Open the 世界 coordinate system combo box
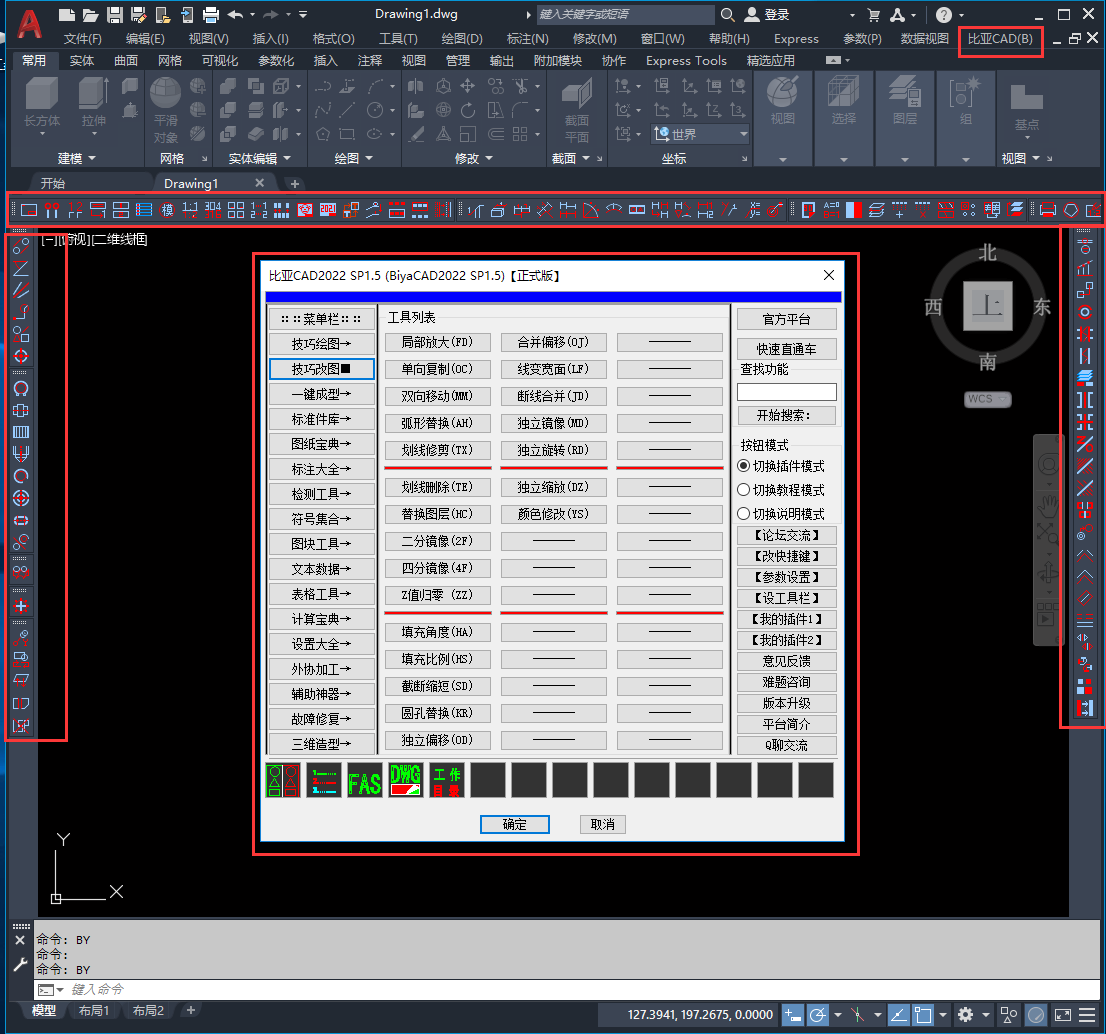 tap(700, 134)
